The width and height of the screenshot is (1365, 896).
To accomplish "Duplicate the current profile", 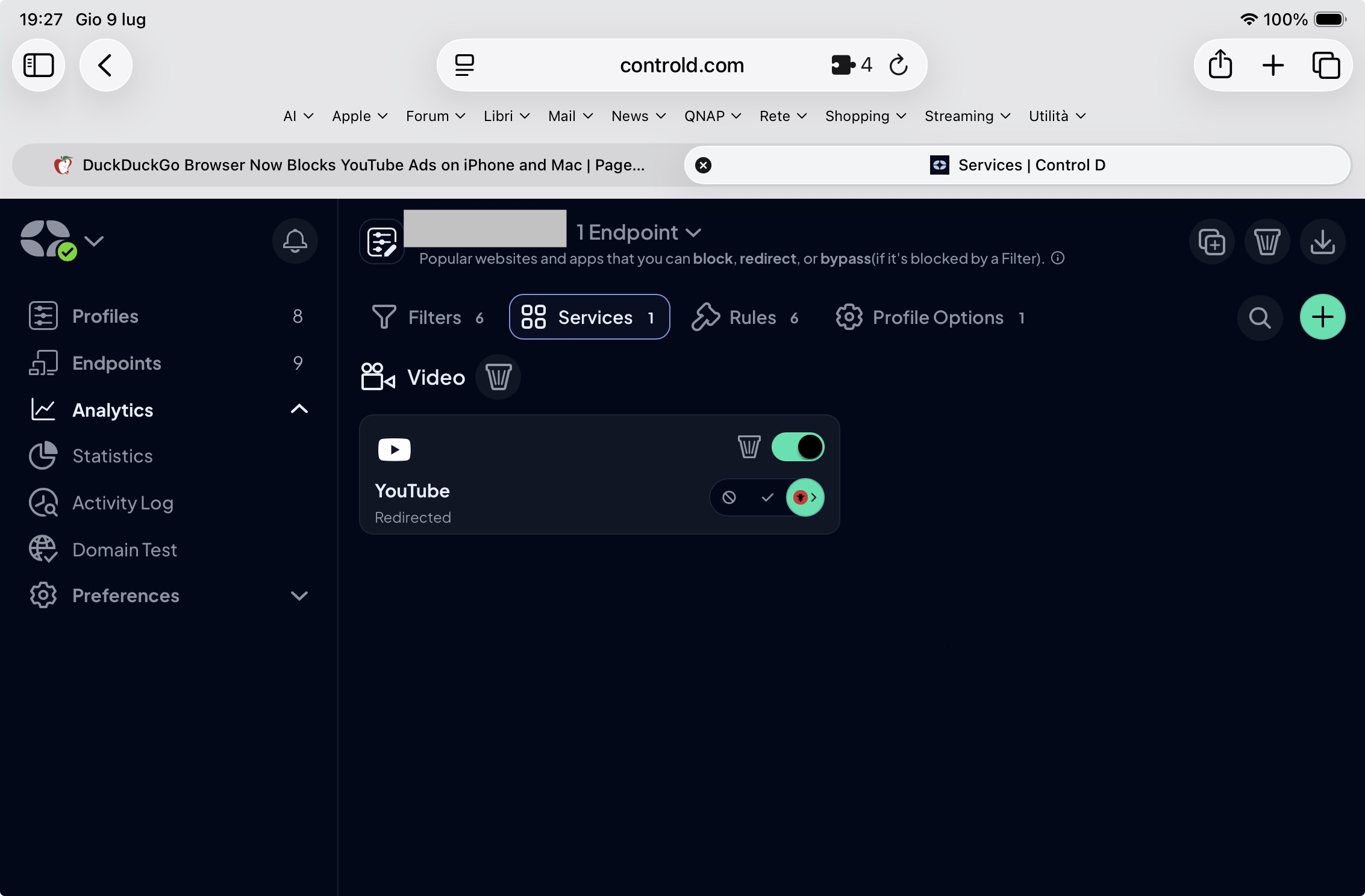I will 1211,241.
